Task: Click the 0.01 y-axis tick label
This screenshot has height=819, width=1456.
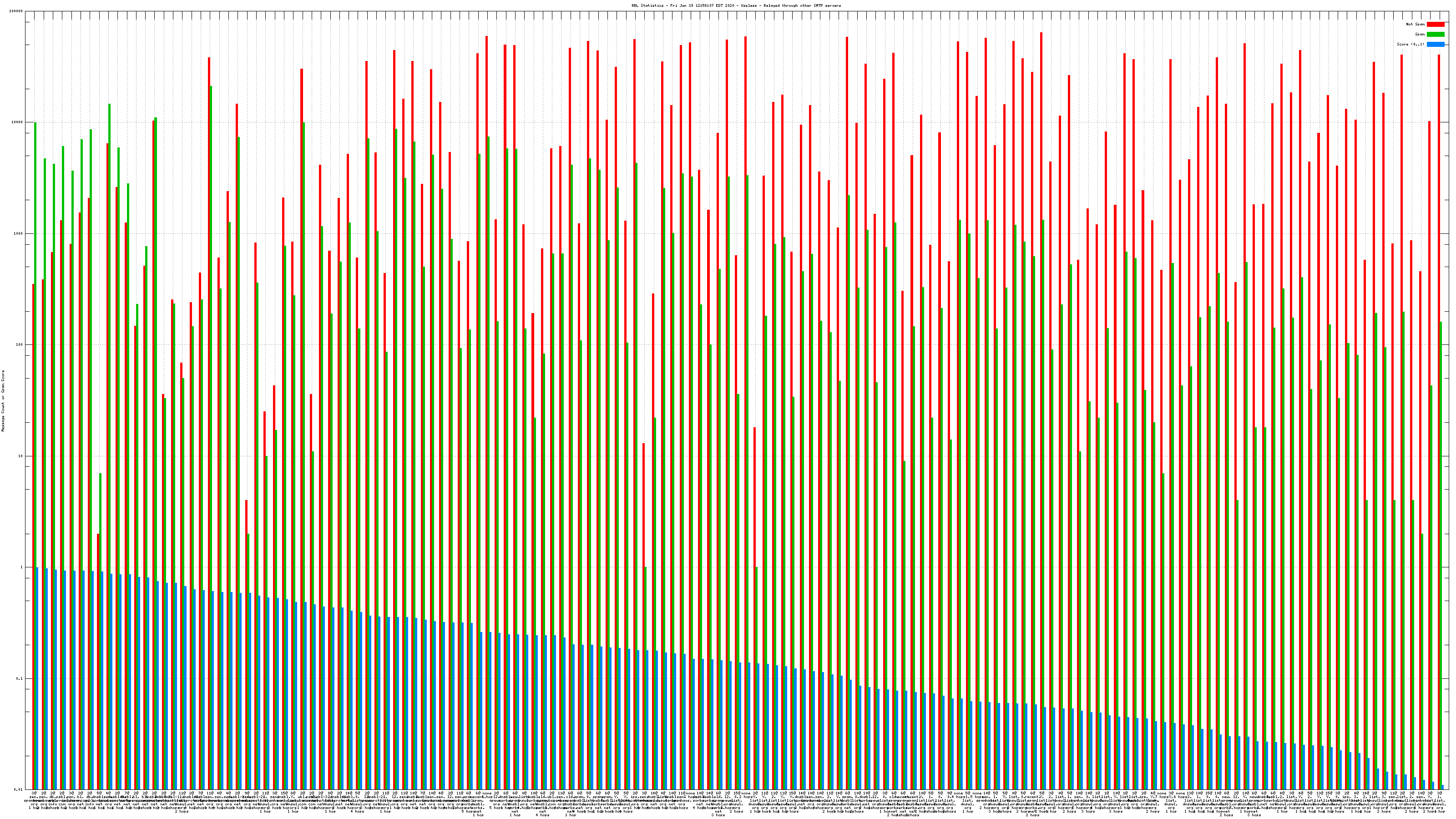Action: pyautogui.click(x=19, y=789)
